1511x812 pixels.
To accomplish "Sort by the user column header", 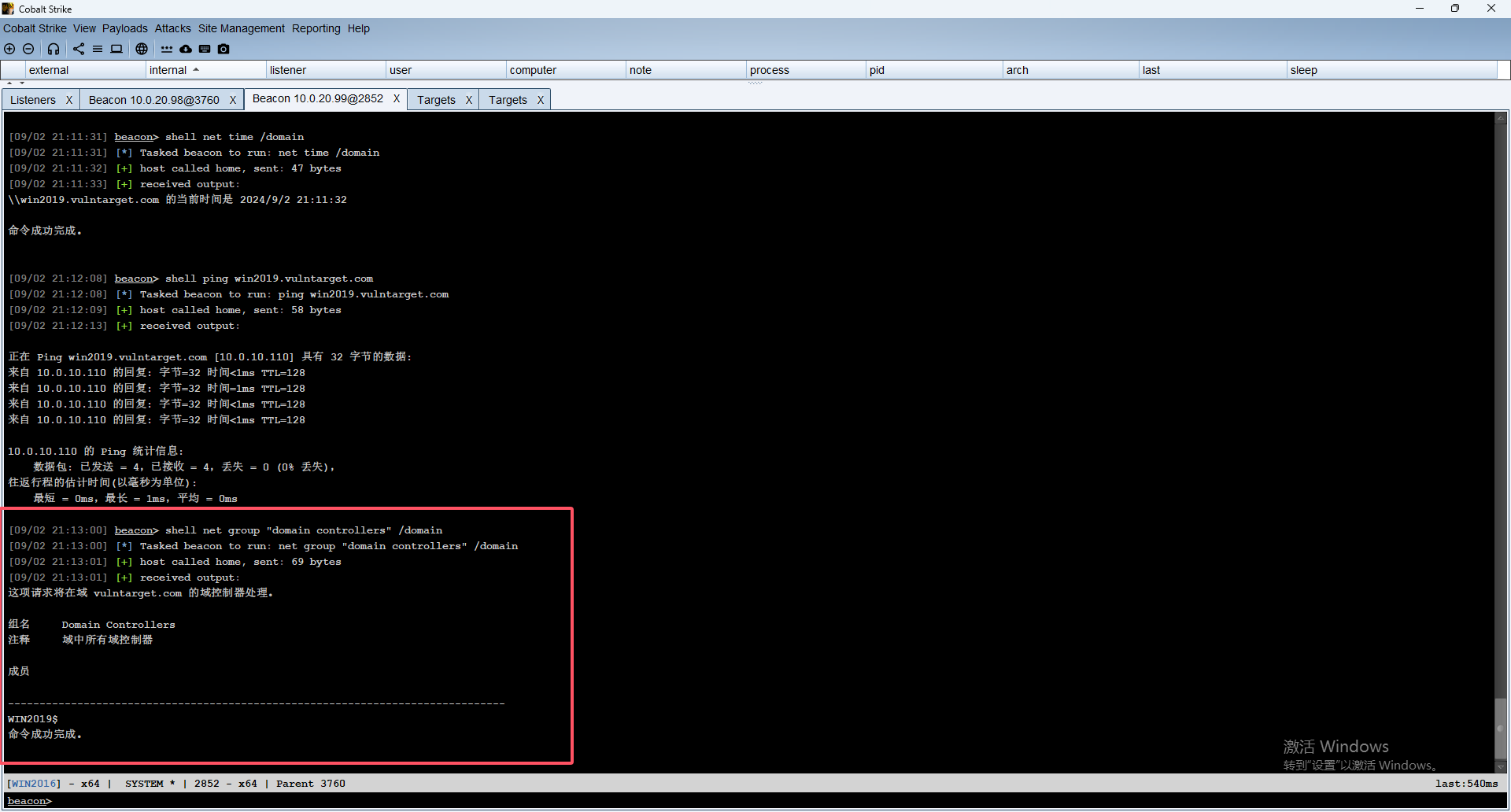I will coord(446,70).
